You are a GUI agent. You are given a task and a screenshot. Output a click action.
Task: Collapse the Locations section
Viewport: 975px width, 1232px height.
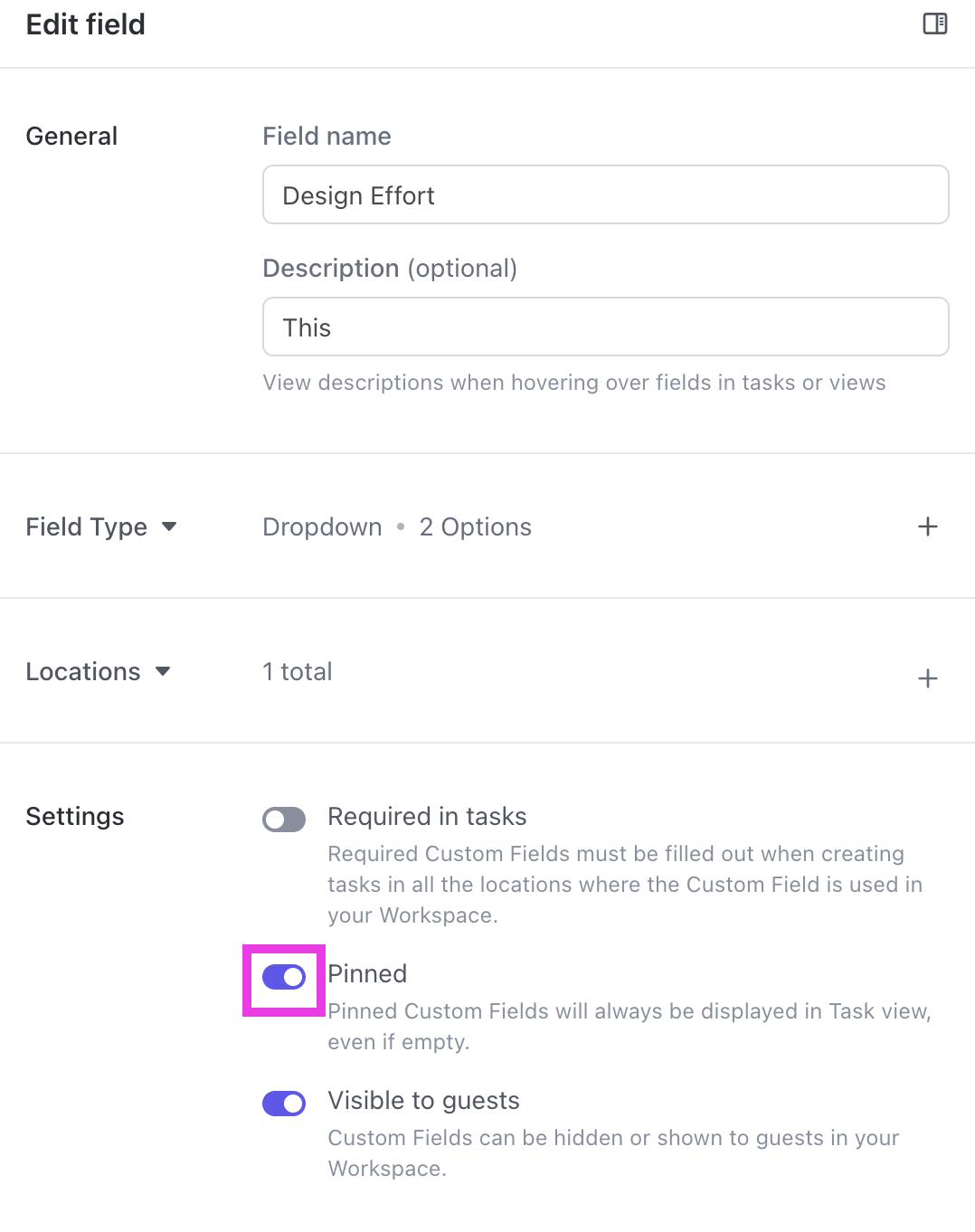coord(164,671)
